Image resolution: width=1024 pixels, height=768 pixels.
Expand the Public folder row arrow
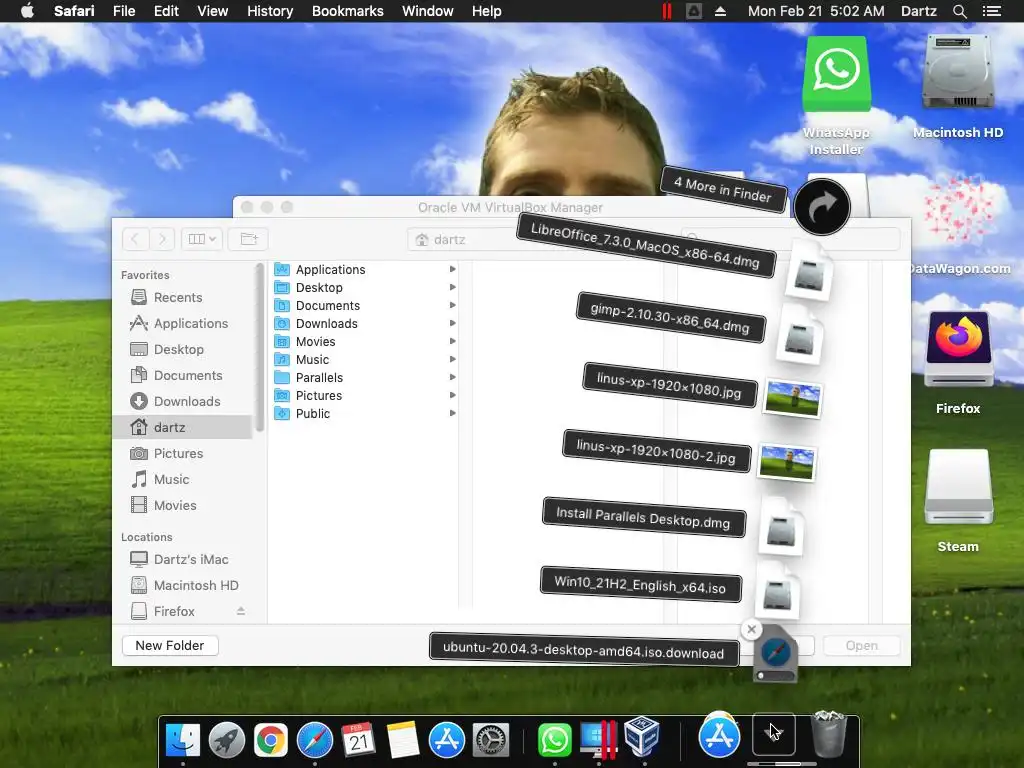(x=453, y=413)
